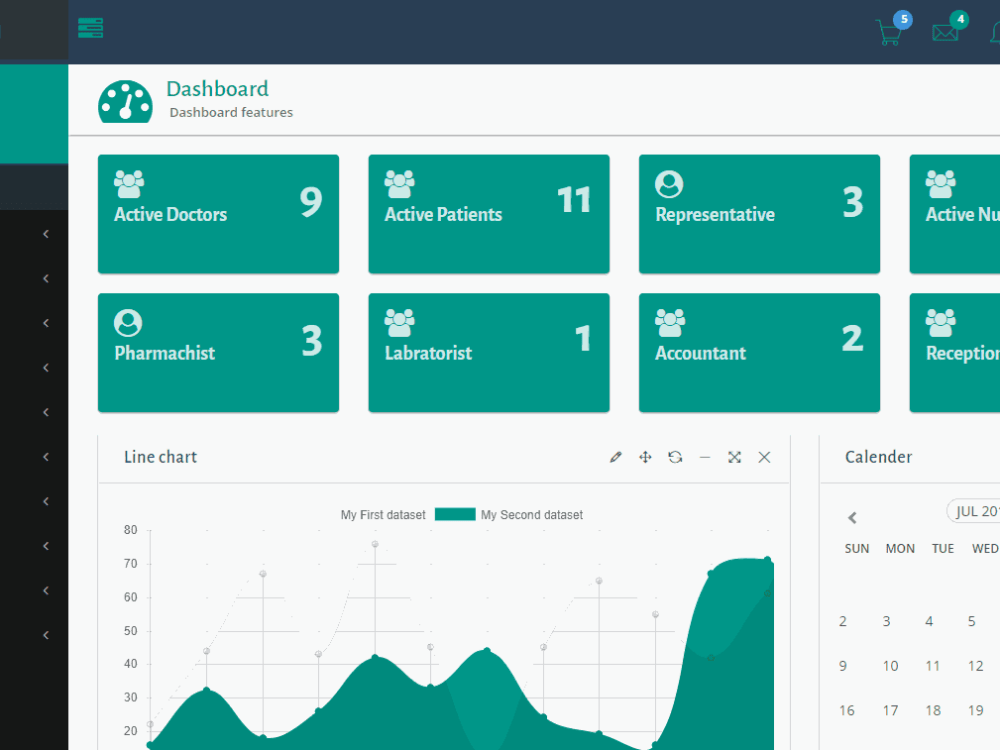Click the Accountant summary card

tap(759, 353)
